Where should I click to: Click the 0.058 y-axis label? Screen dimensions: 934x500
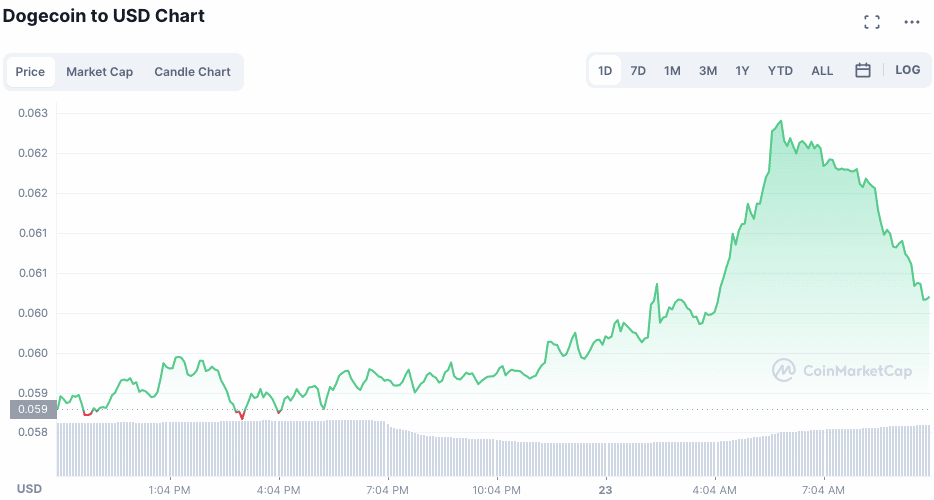(33, 432)
